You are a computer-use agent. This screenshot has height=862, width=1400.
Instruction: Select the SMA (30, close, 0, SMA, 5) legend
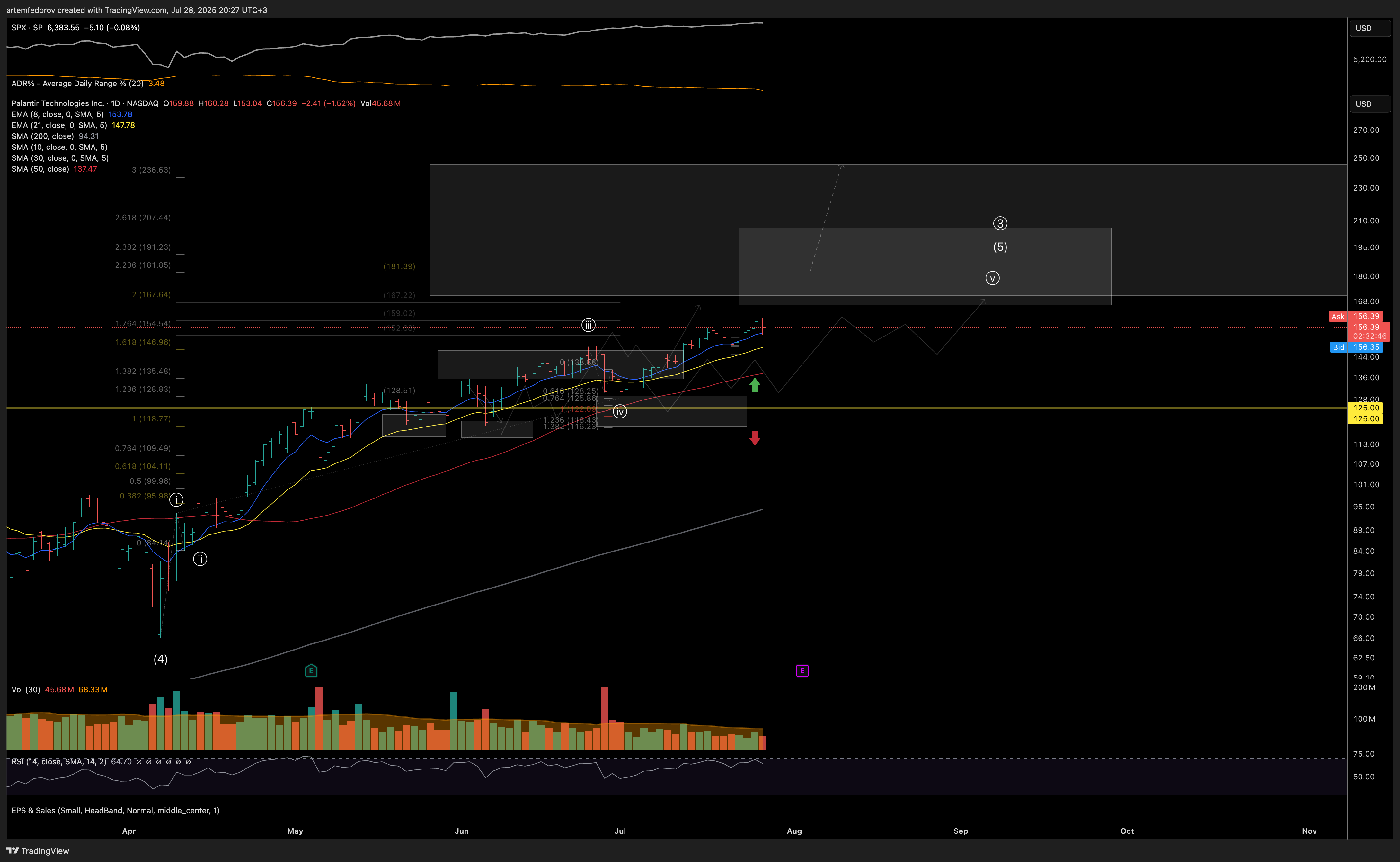pyautogui.click(x=60, y=158)
